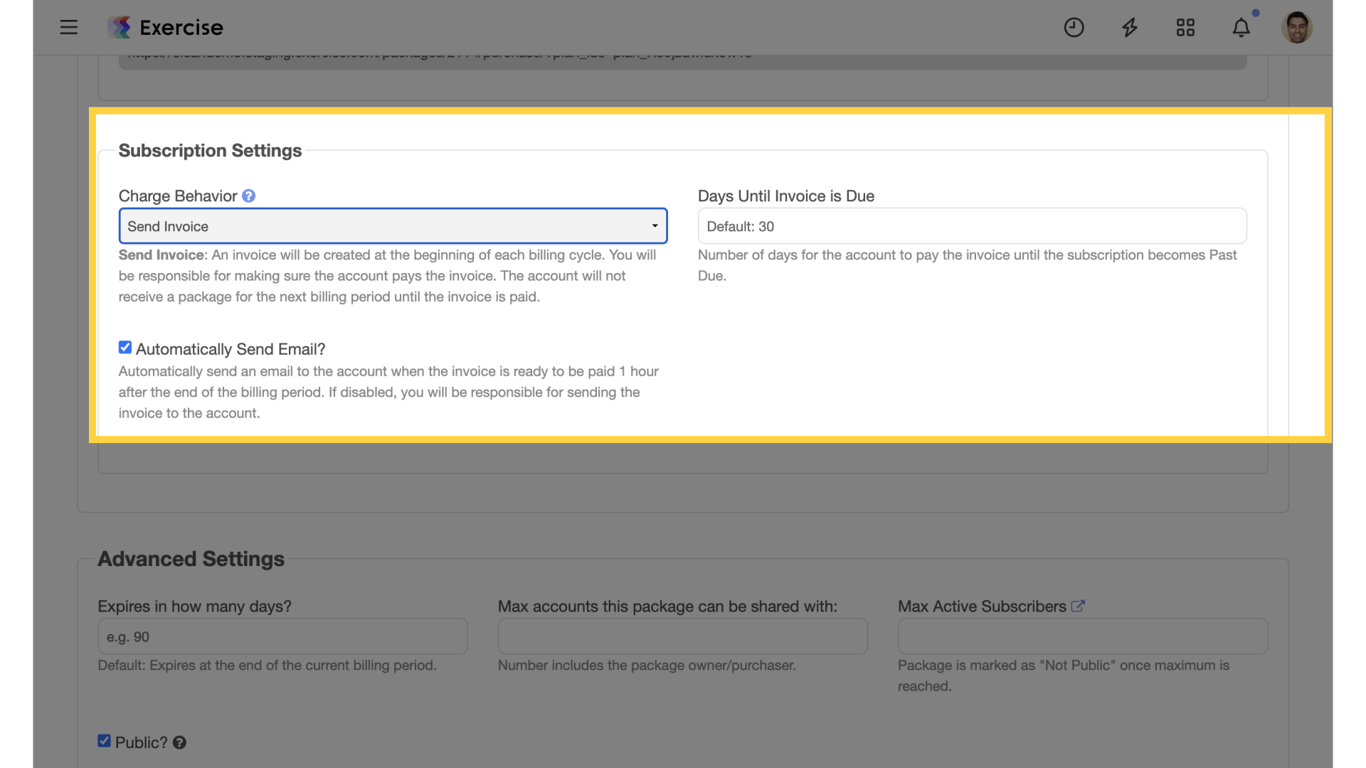Viewport: 1366px width, 768px height.
Task: Focus the Days Until Invoice is Due field
Action: click(x=971, y=226)
